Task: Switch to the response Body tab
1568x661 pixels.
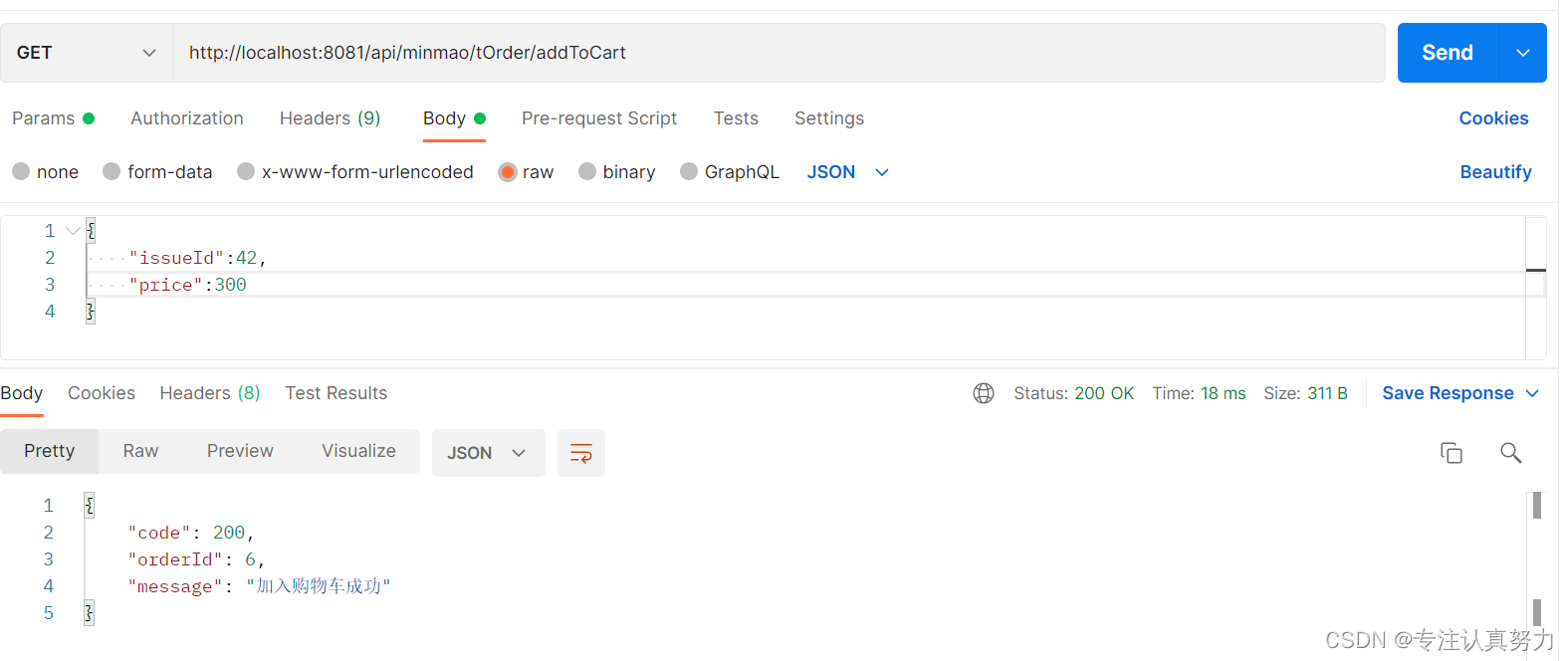Action: point(22,393)
